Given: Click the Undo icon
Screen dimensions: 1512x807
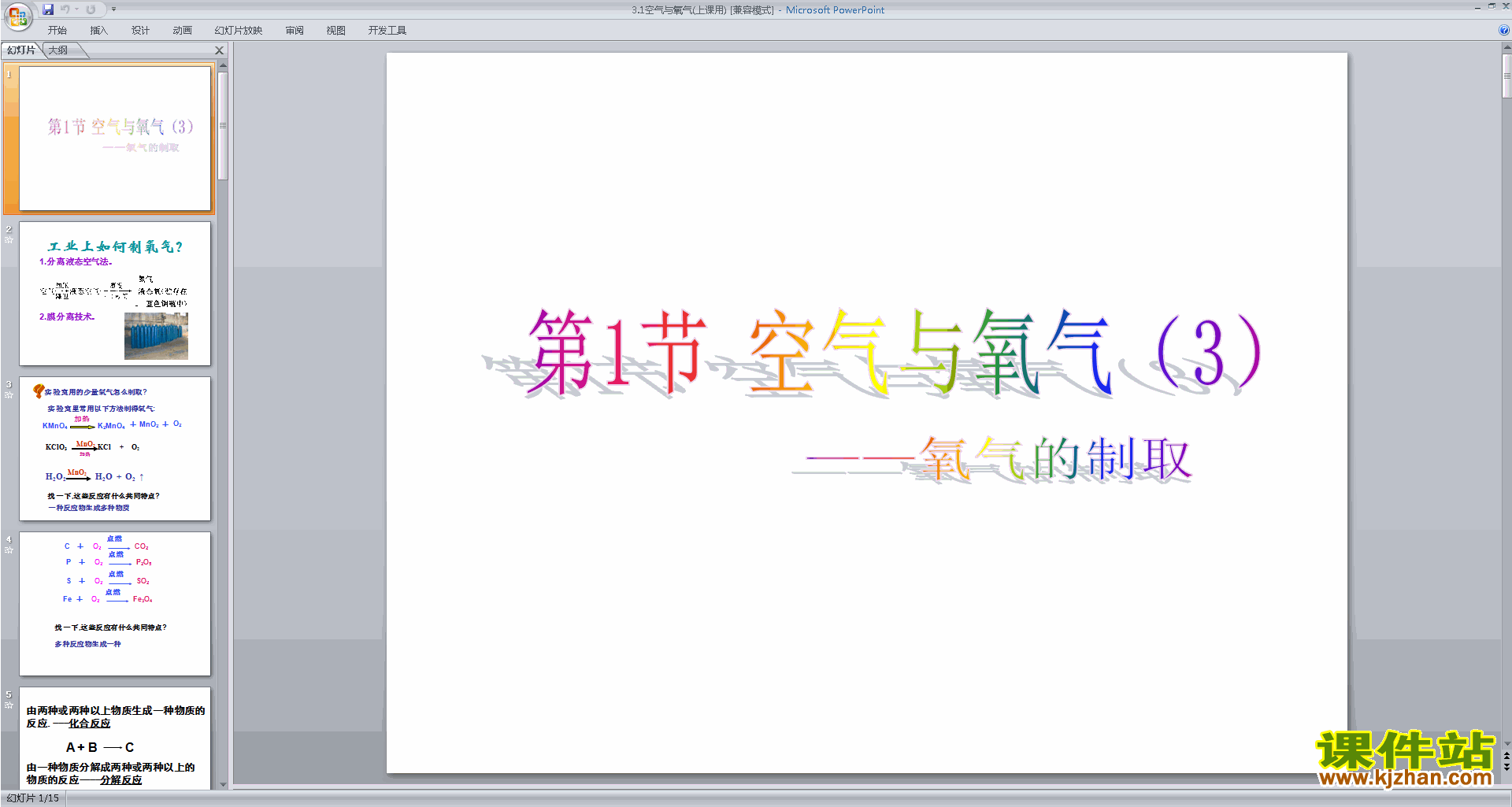Looking at the screenshot, I should [67, 9].
